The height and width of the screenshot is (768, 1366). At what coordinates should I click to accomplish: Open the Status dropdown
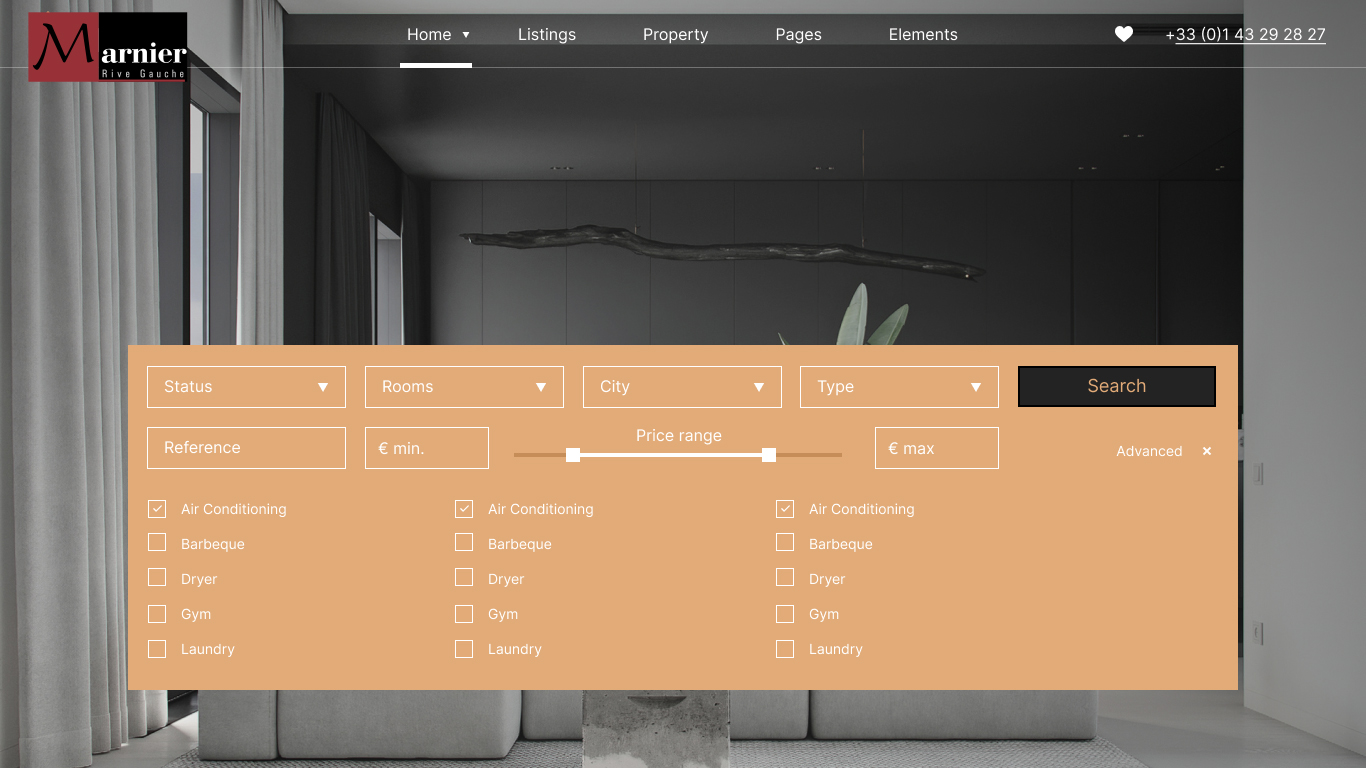pos(246,387)
